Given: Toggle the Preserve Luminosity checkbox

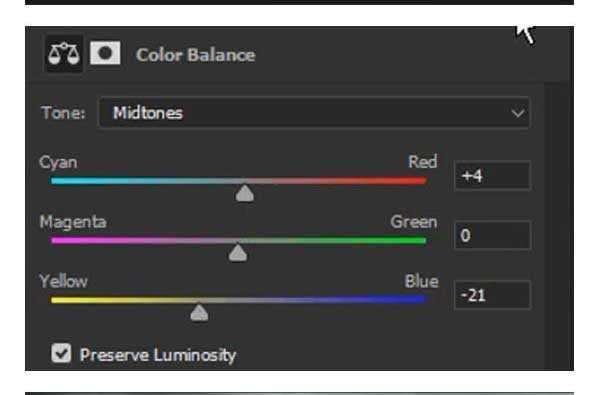Looking at the screenshot, I should click(x=61, y=353).
